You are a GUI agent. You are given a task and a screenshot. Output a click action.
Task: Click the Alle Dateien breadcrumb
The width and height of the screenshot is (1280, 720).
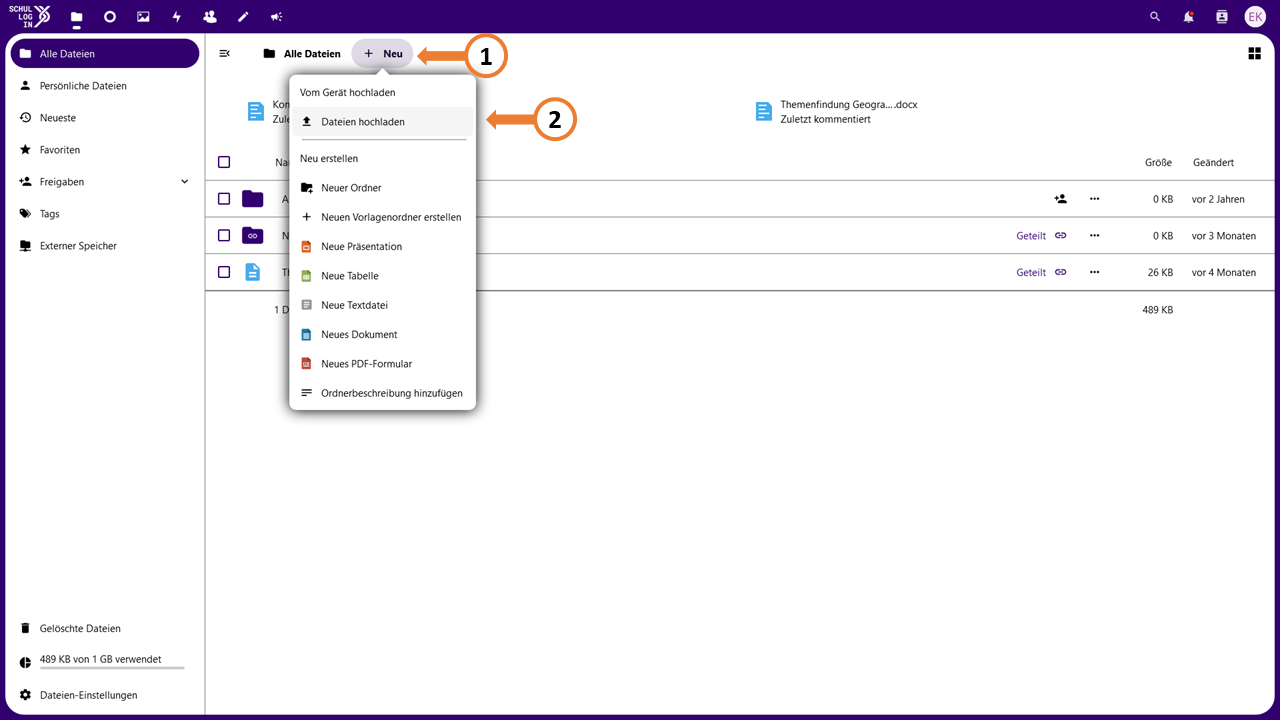(302, 54)
